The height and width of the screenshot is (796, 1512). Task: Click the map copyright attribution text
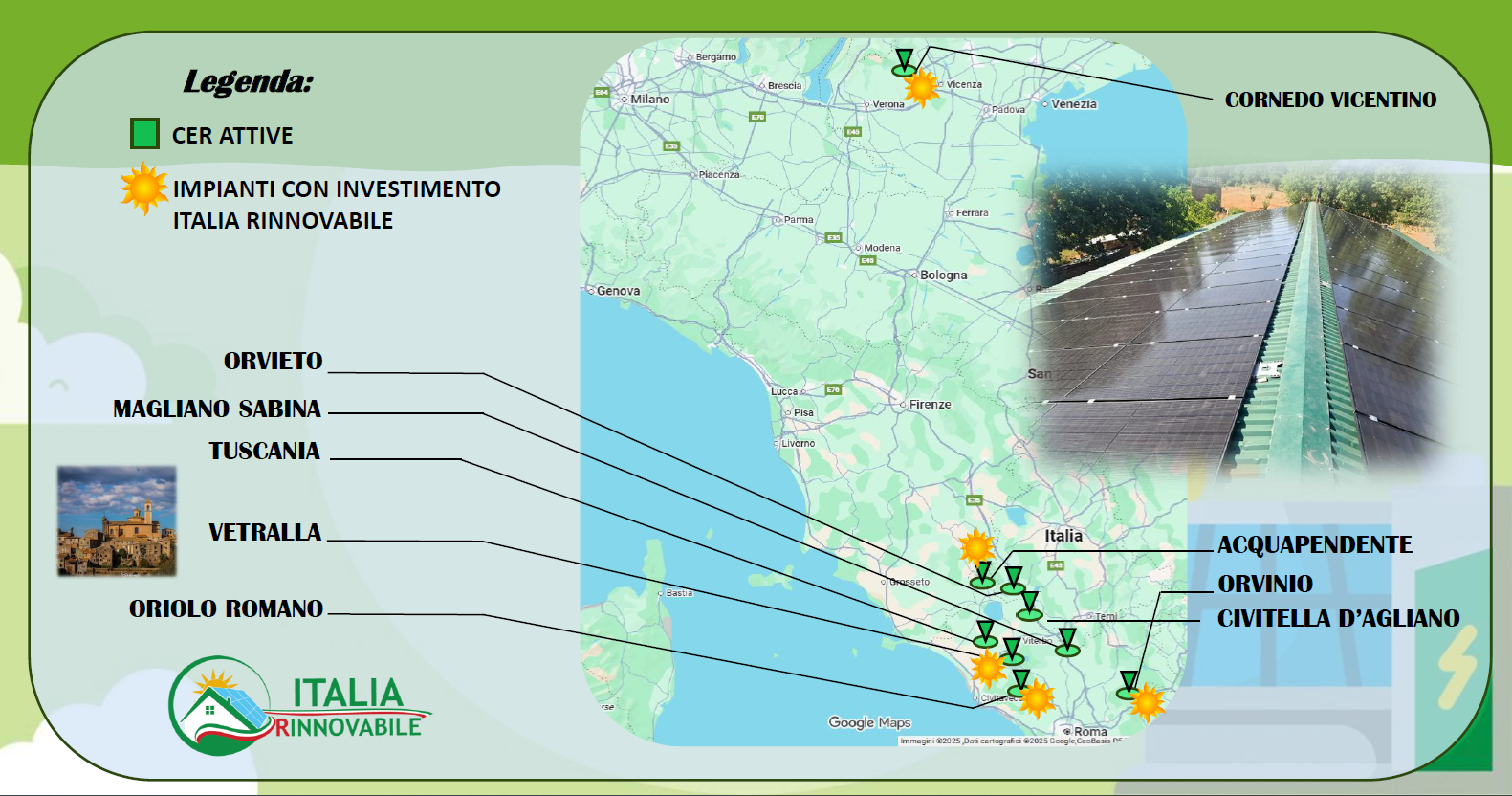tap(1011, 741)
